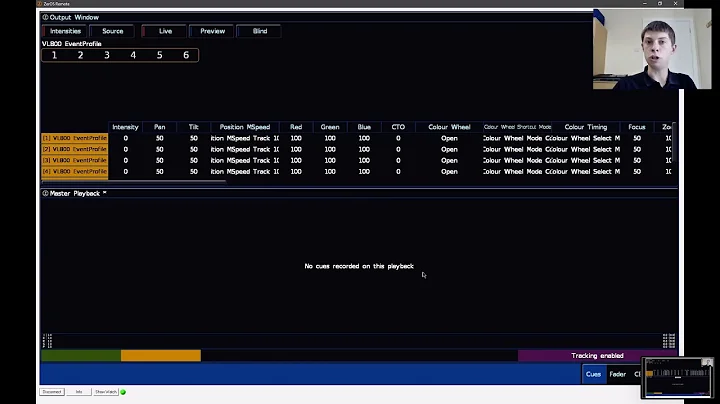
Task: Select fixture channel 3
Action: tap(107, 56)
